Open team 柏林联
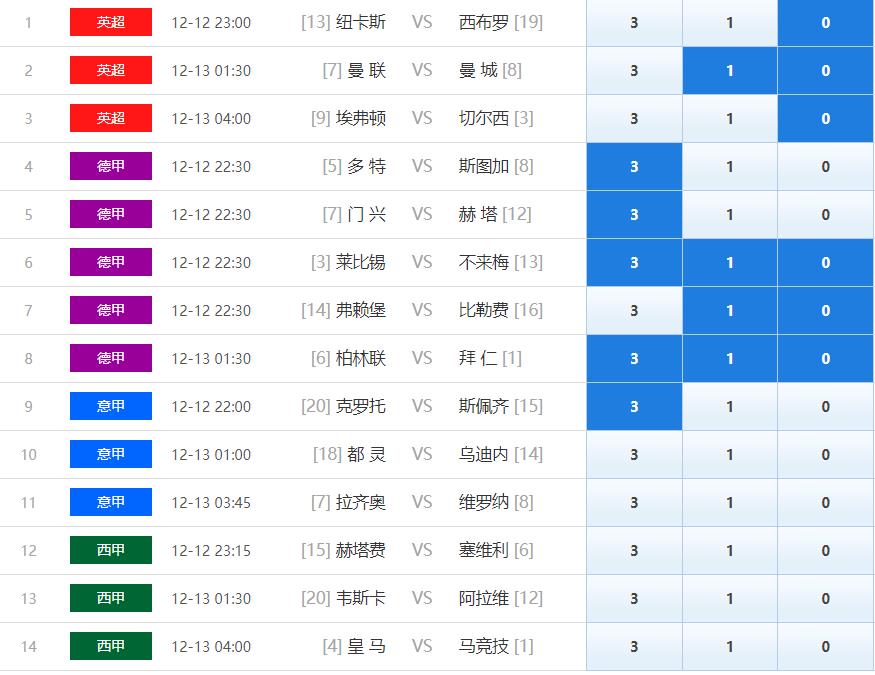The width and height of the screenshot is (875, 675). click(360, 358)
